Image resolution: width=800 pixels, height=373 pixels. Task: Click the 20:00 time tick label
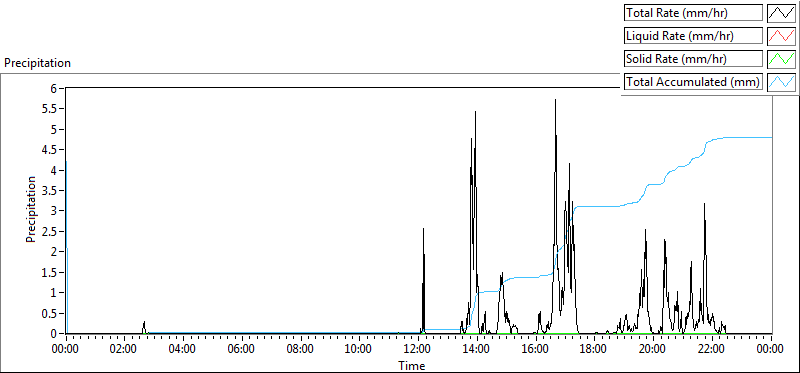click(653, 350)
